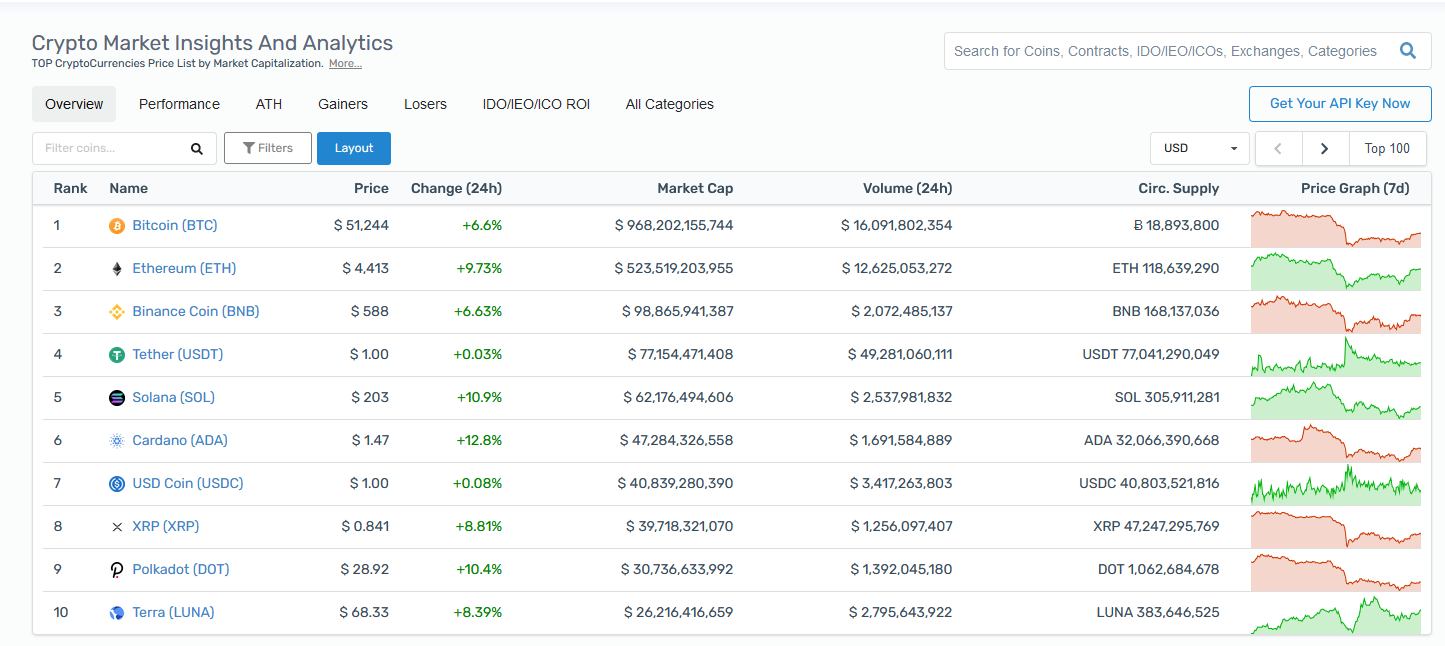The width and height of the screenshot is (1445, 646).
Task: Click the Ethereum diamond logo icon
Action: (x=117, y=269)
